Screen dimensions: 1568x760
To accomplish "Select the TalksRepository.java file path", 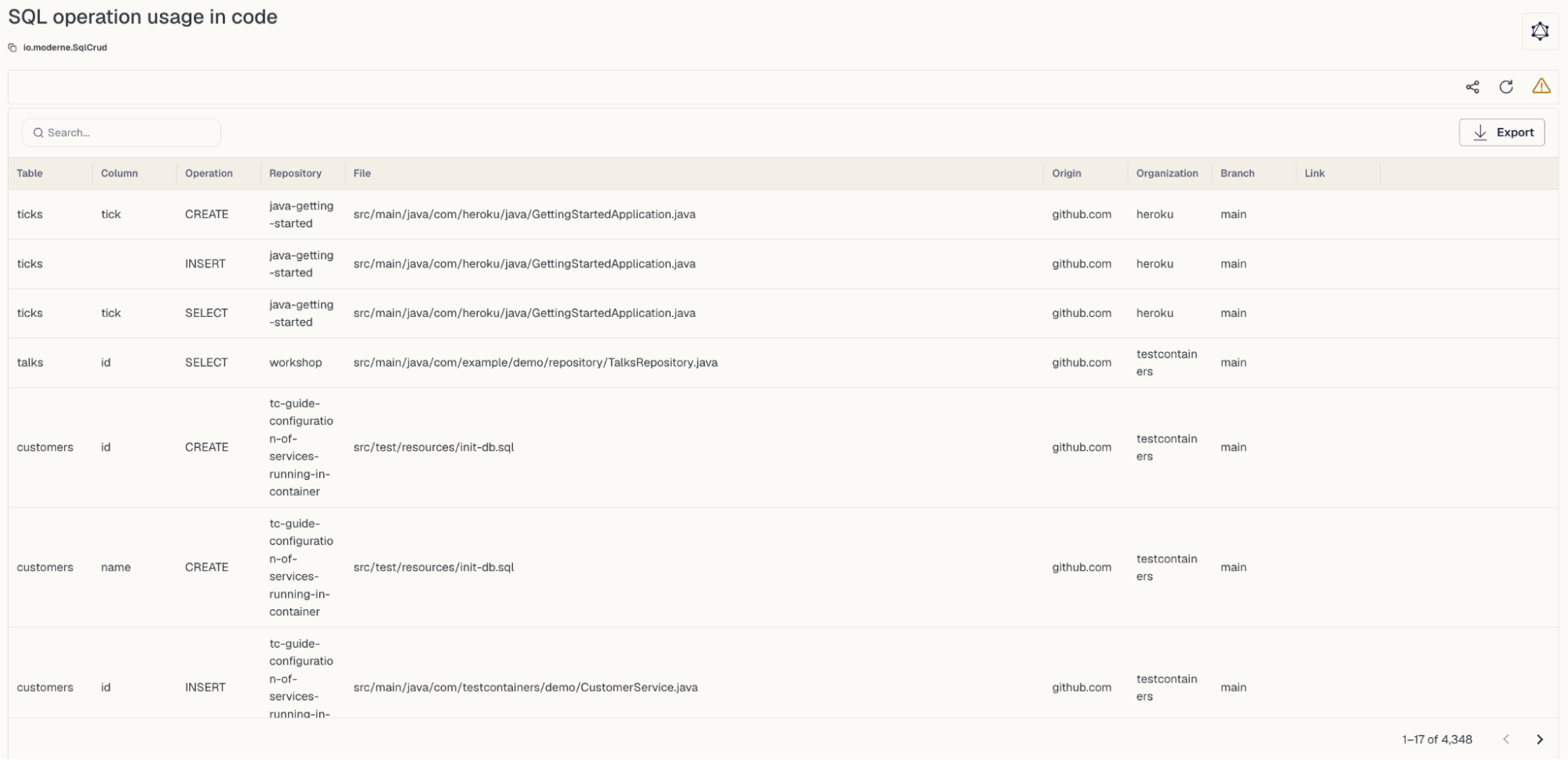I will [535, 362].
